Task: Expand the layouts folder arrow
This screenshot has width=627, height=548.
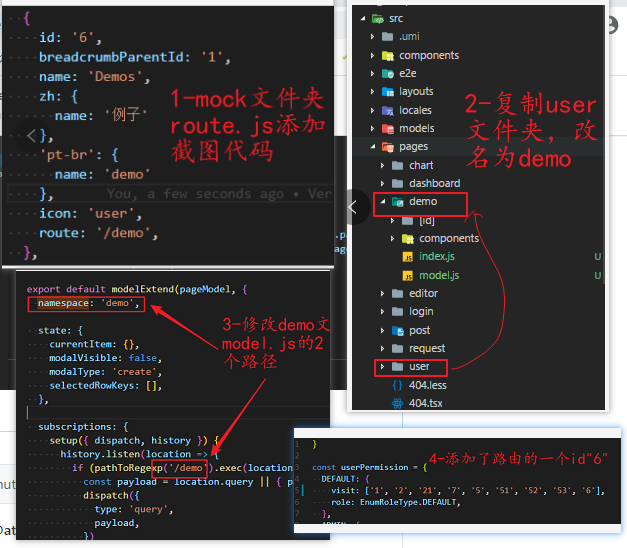Action: [373, 92]
